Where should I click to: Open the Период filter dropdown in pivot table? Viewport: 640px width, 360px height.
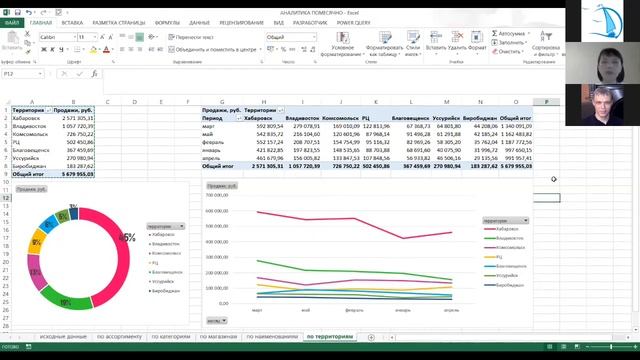[x=239, y=118]
